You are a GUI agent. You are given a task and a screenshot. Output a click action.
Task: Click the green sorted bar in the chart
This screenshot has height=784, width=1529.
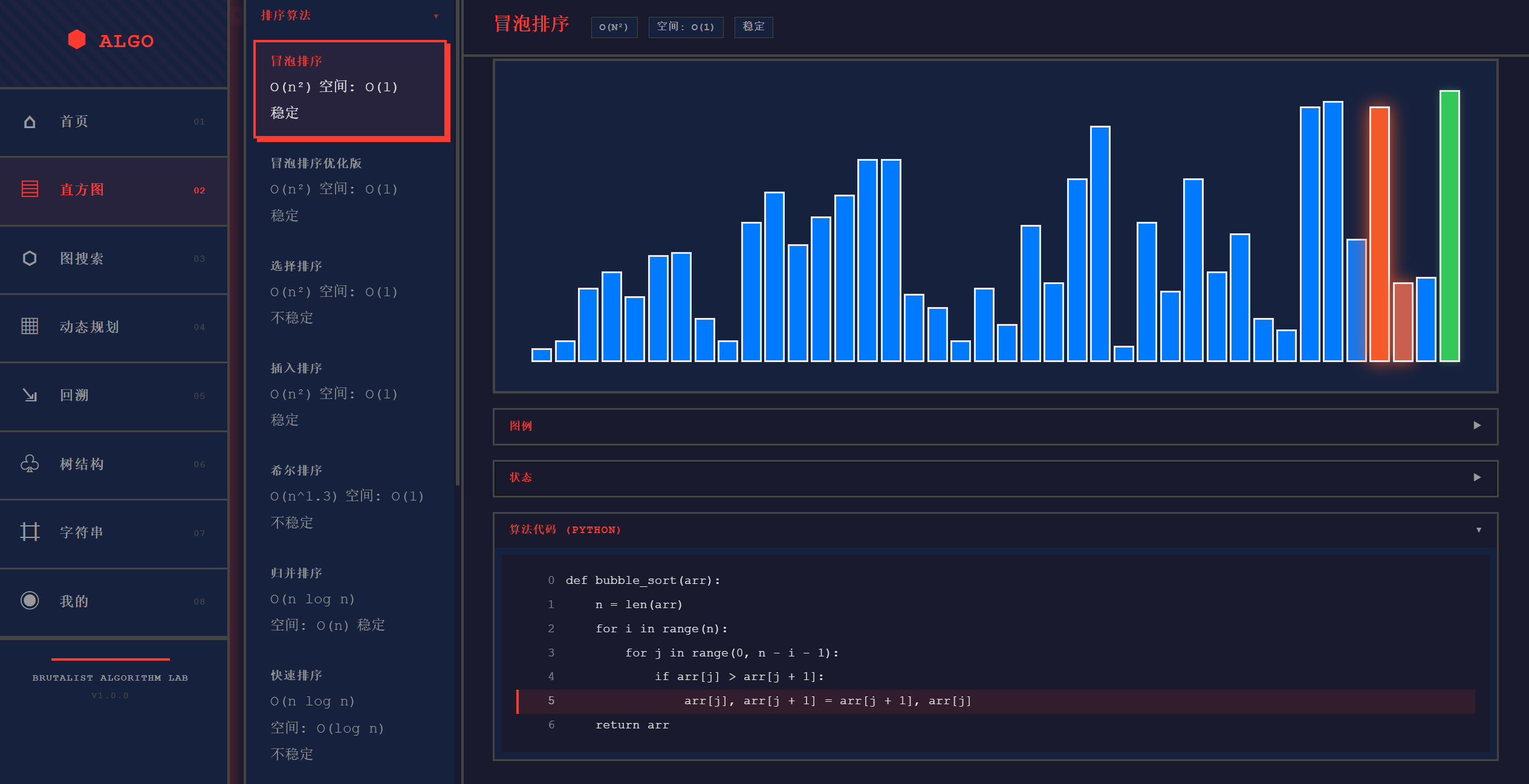coord(1449,226)
